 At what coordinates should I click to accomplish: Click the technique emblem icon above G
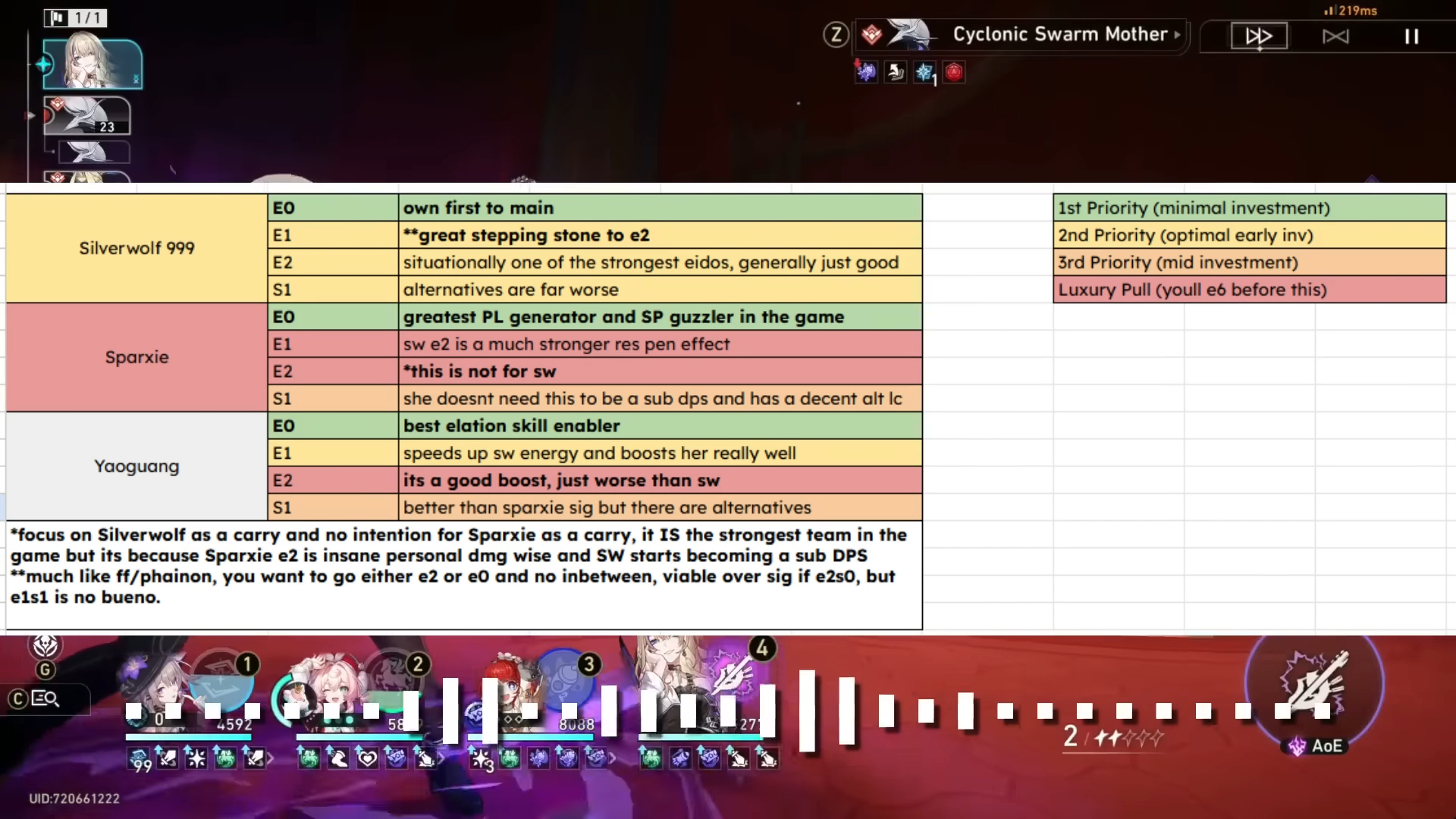pos(45,646)
